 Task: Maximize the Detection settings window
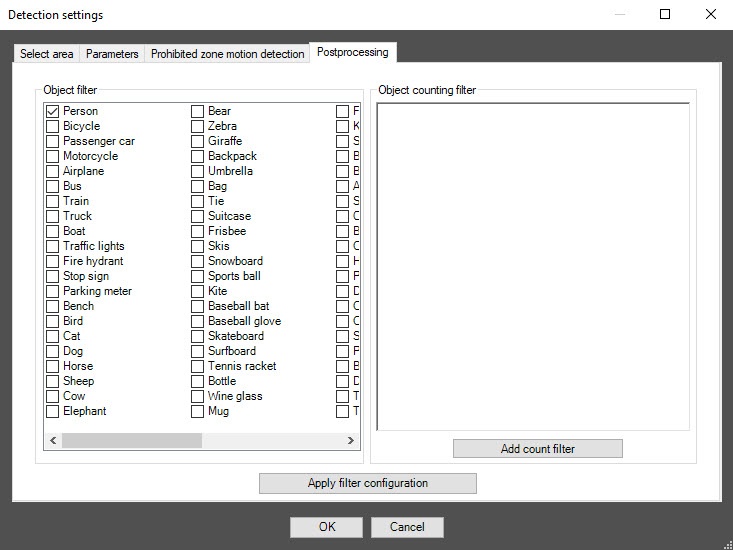click(x=665, y=14)
